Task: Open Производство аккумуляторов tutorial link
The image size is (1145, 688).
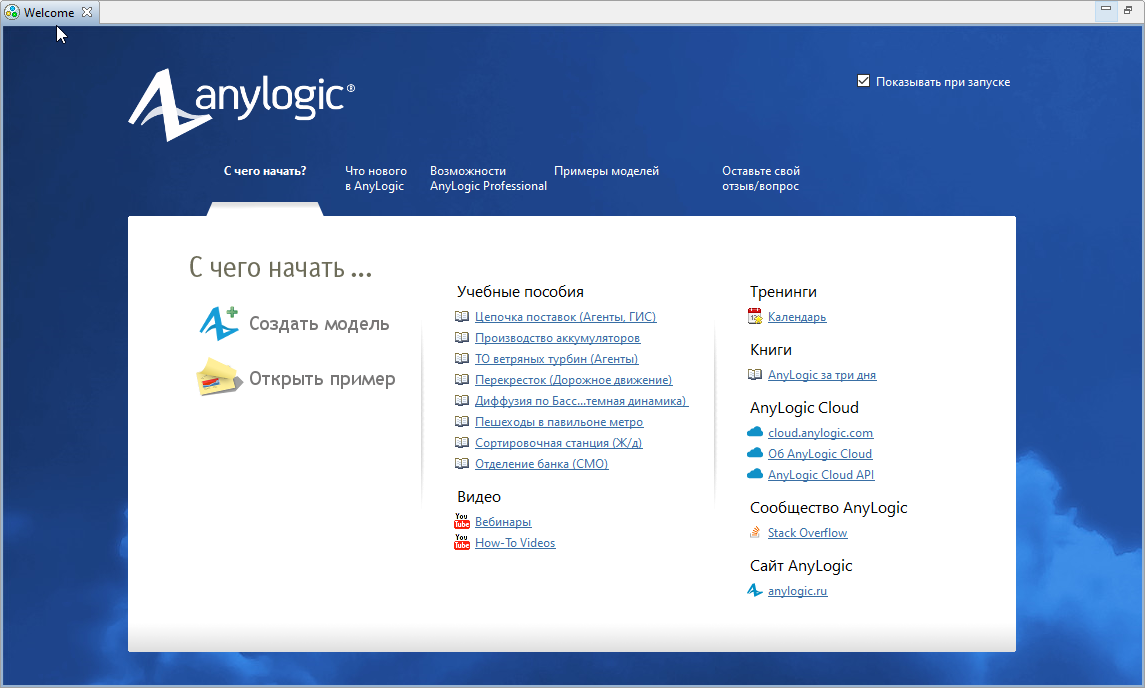Action: click(x=557, y=338)
